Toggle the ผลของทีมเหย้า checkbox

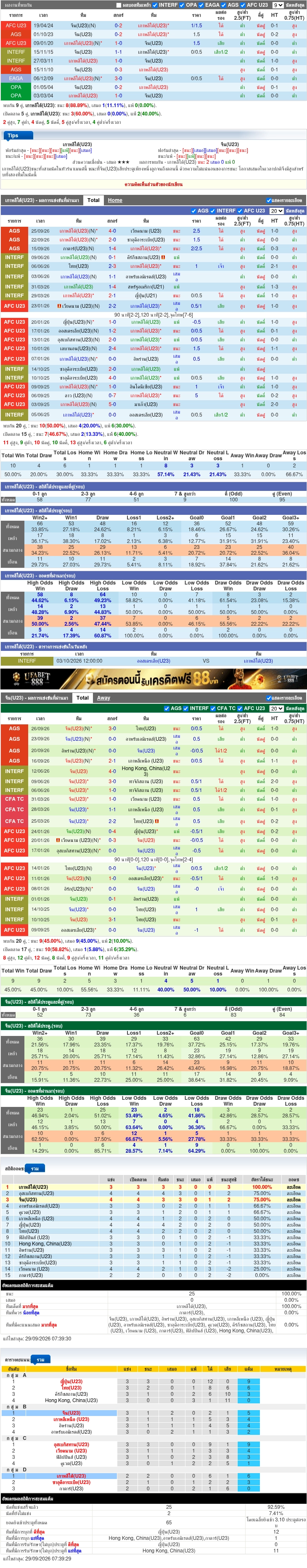[118, 5]
